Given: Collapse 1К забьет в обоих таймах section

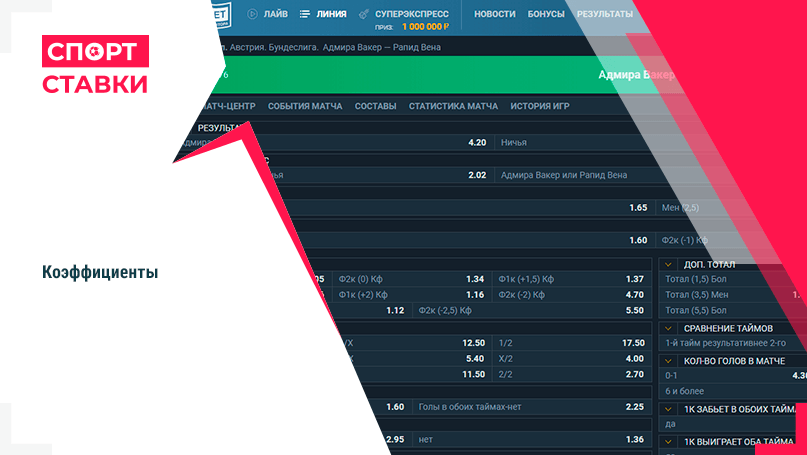Looking at the screenshot, I should (669, 409).
